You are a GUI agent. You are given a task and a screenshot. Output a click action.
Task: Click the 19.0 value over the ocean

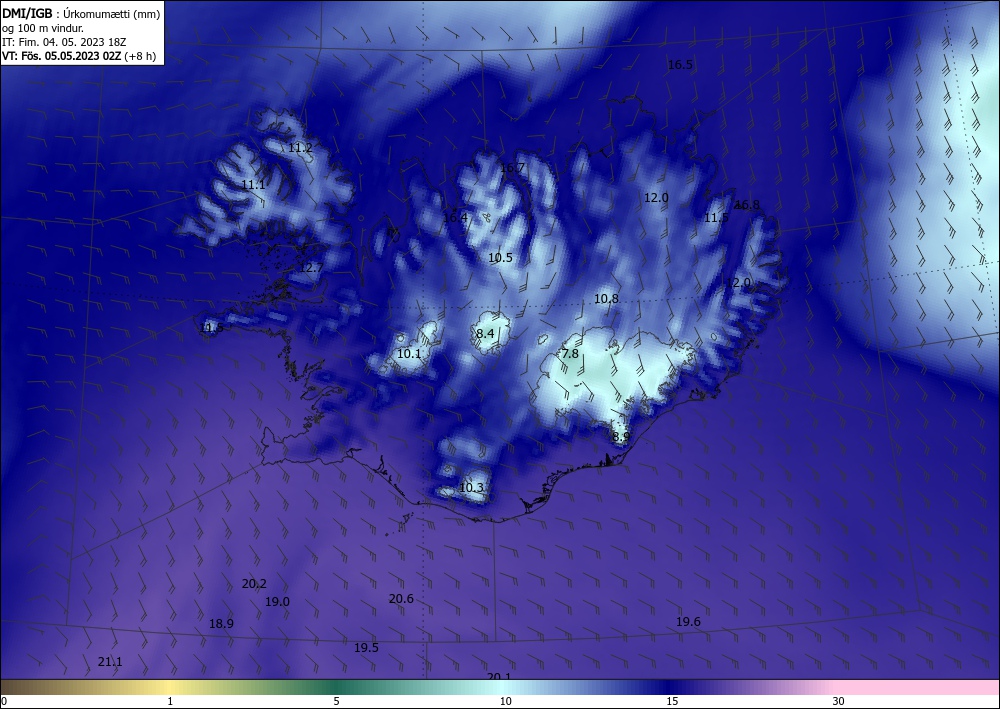point(277,601)
